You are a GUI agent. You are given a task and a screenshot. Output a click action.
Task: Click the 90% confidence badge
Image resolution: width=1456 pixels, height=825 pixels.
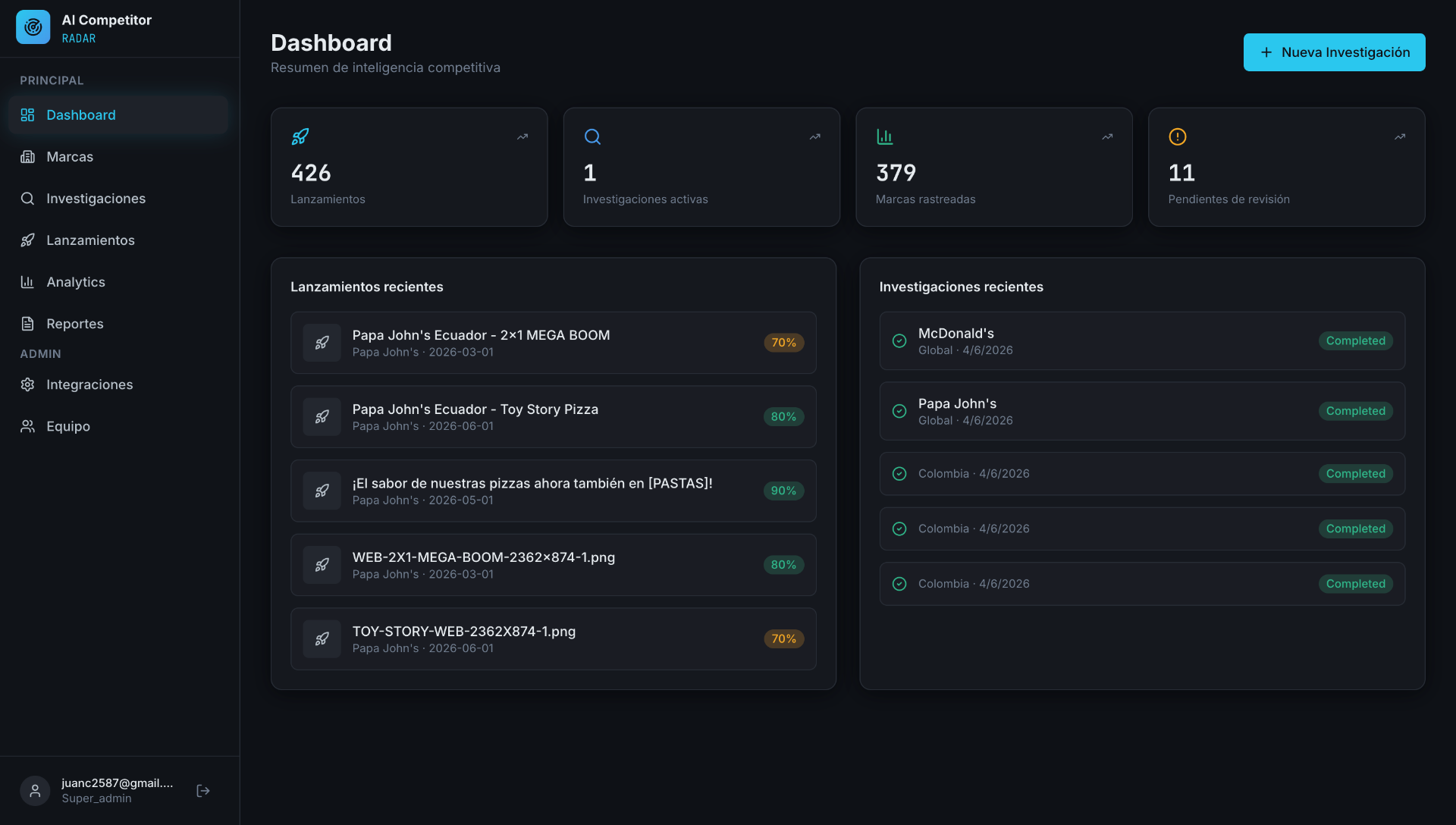coord(783,491)
